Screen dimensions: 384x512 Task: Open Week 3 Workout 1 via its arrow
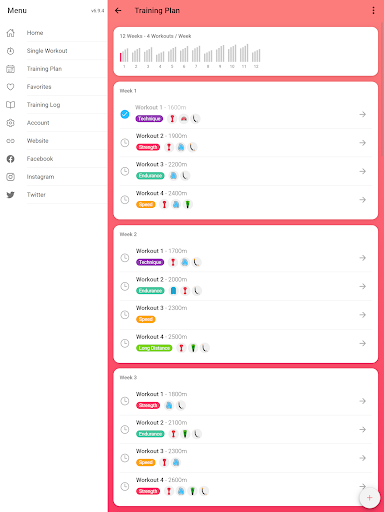point(363,401)
